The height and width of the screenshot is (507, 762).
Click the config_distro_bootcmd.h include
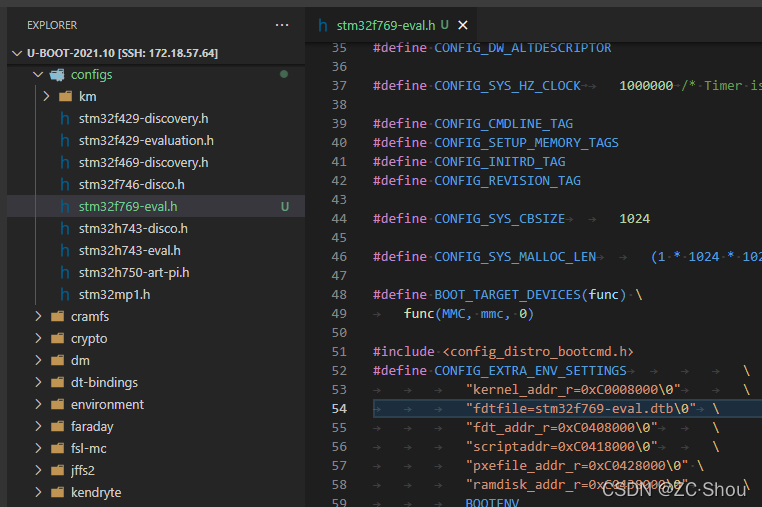(x=538, y=352)
